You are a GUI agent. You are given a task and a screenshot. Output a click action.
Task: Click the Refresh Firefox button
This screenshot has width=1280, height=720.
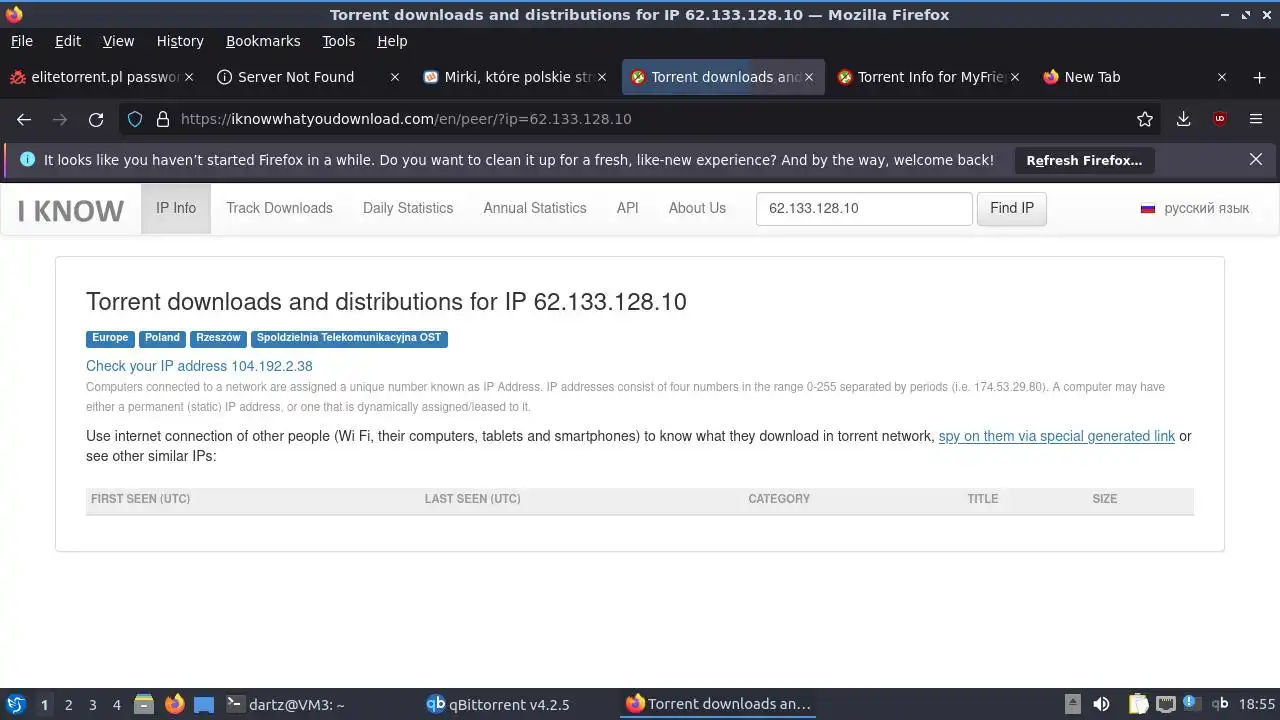click(x=1084, y=160)
